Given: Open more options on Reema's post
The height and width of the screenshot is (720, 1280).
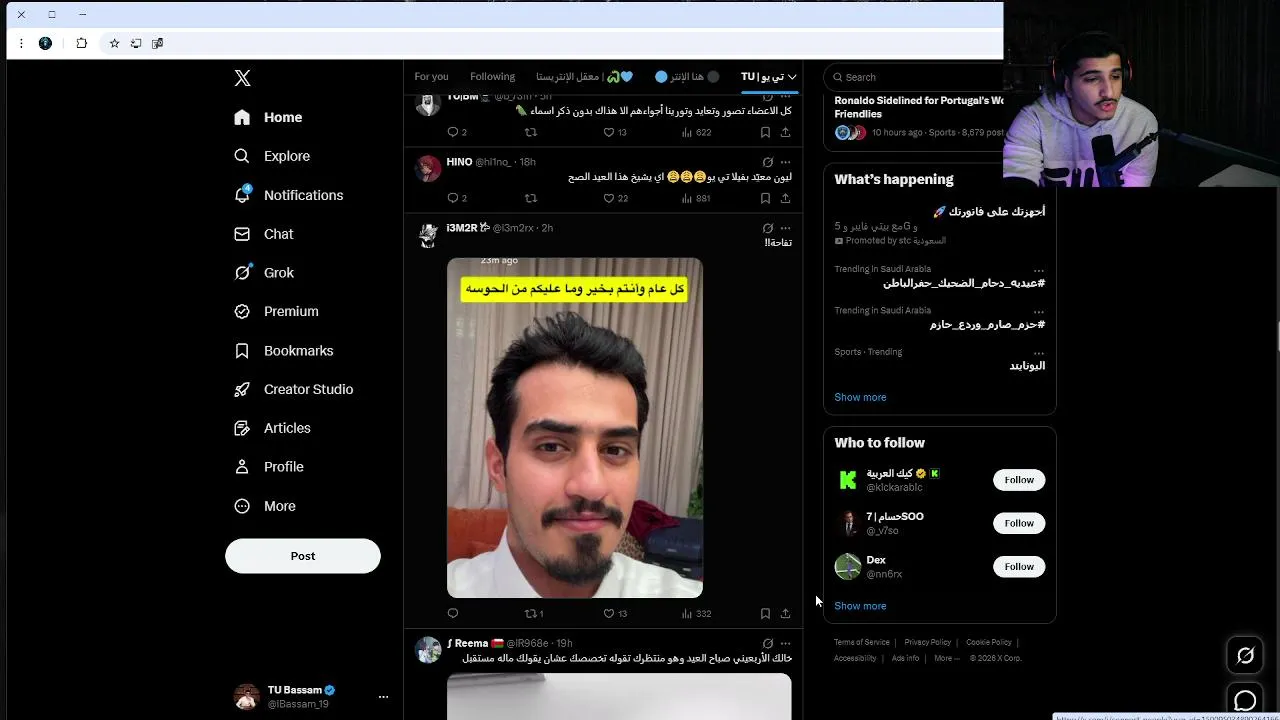Looking at the screenshot, I should [785, 643].
